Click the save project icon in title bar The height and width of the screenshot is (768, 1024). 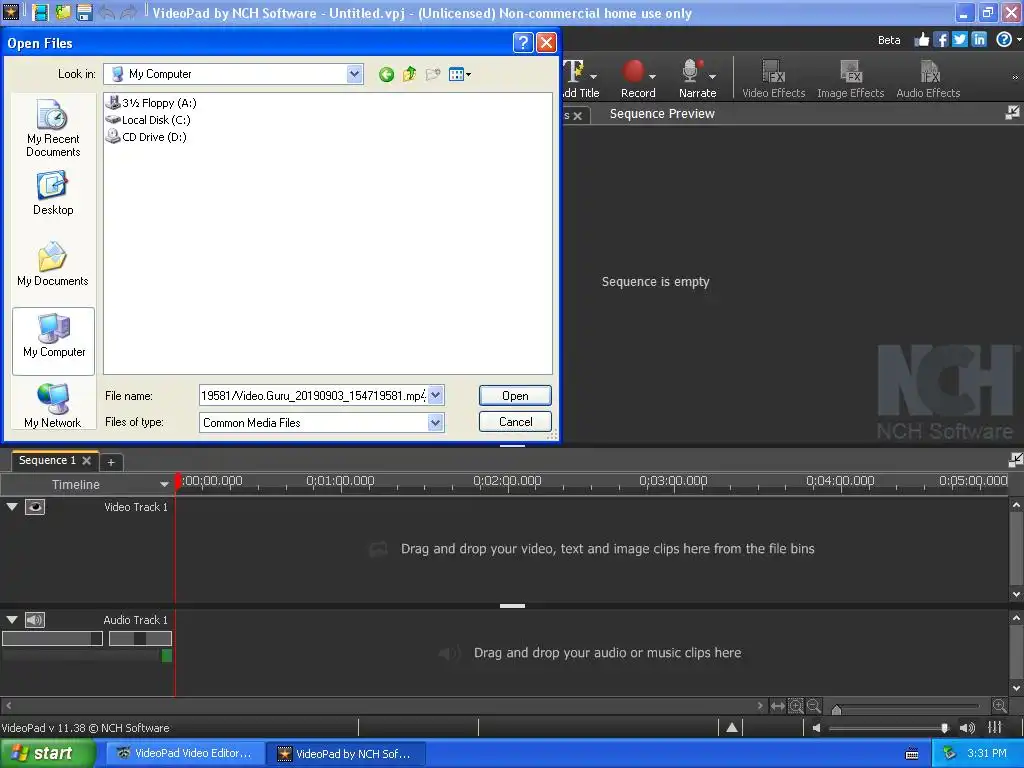coord(84,12)
